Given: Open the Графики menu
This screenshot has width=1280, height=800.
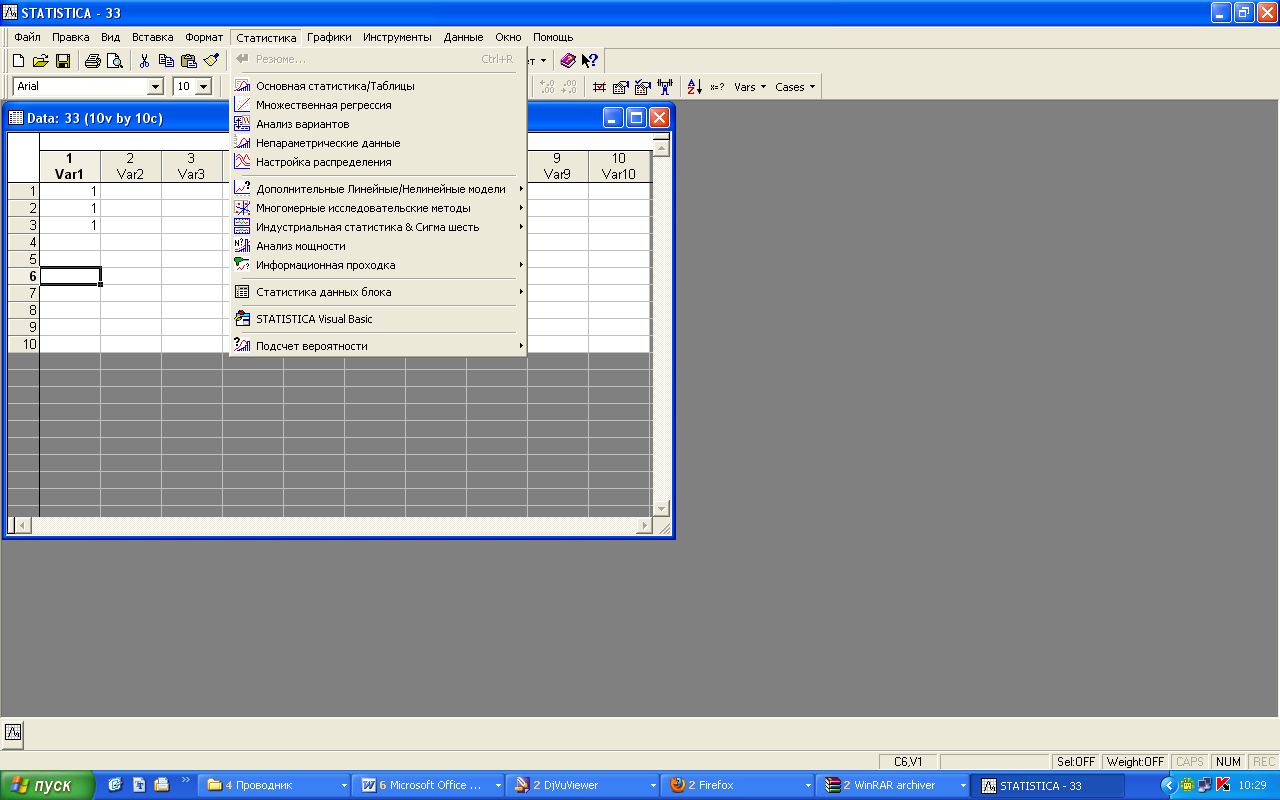Looking at the screenshot, I should (x=329, y=37).
